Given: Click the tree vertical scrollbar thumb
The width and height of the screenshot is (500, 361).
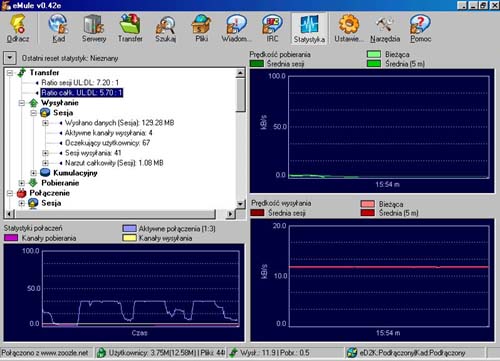Looking at the screenshot, I should 241,95.
